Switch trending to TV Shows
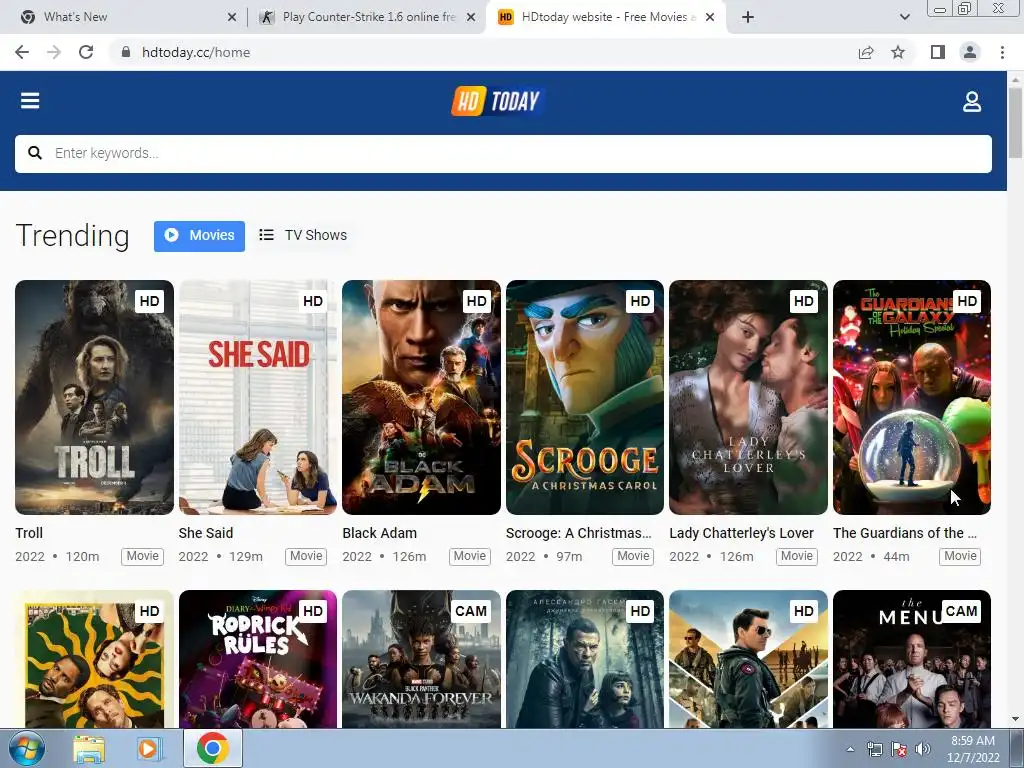Image resolution: width=1024 pixels, height=768 pixels. pyautogui.click(x=303, y=236)
